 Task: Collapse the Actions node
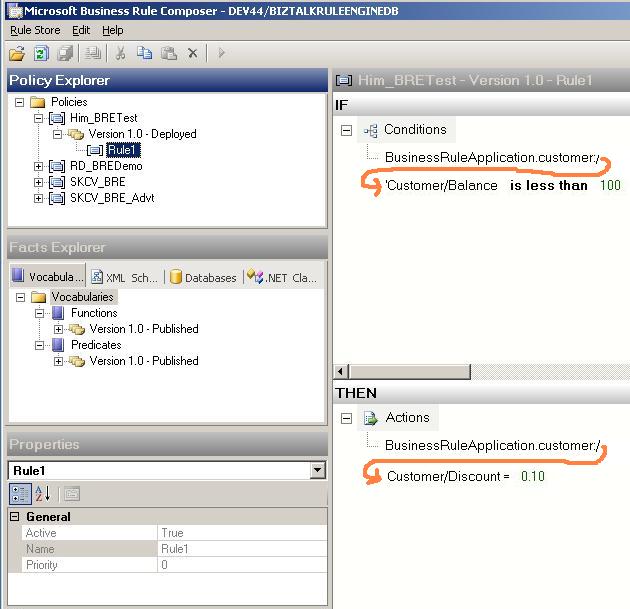[346, 418]
